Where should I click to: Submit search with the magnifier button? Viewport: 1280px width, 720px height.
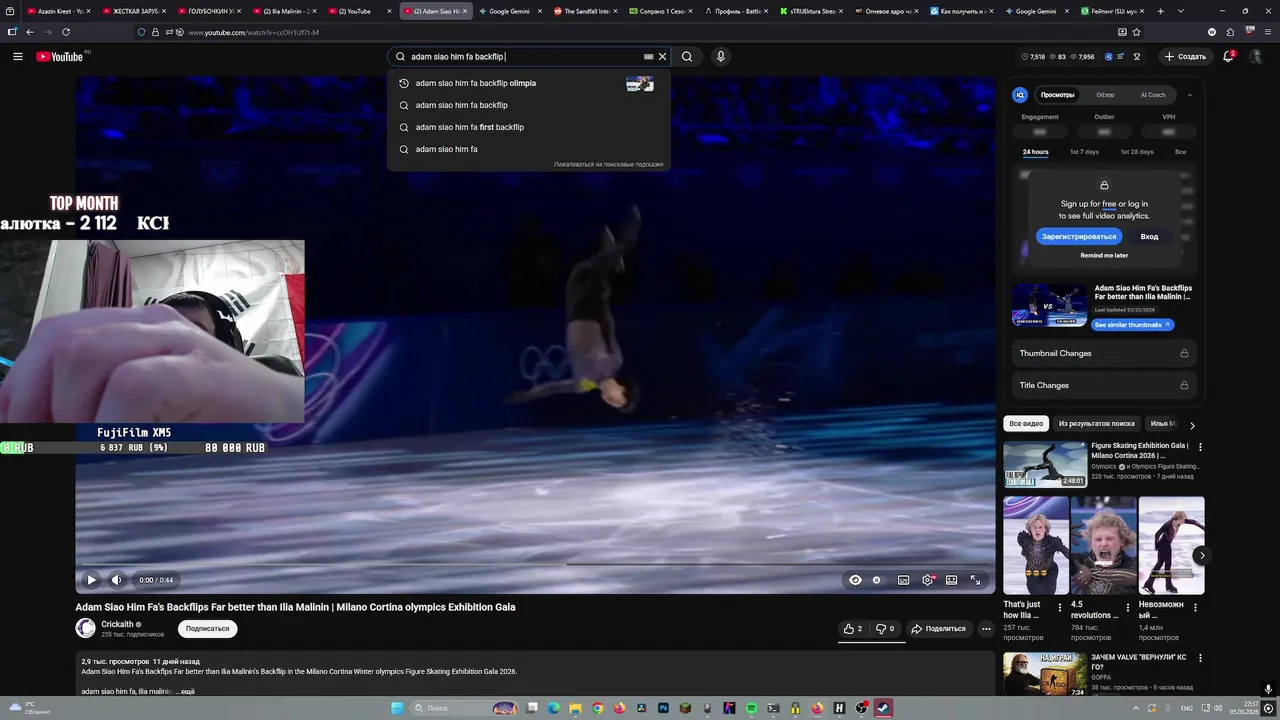click(687, 57)
